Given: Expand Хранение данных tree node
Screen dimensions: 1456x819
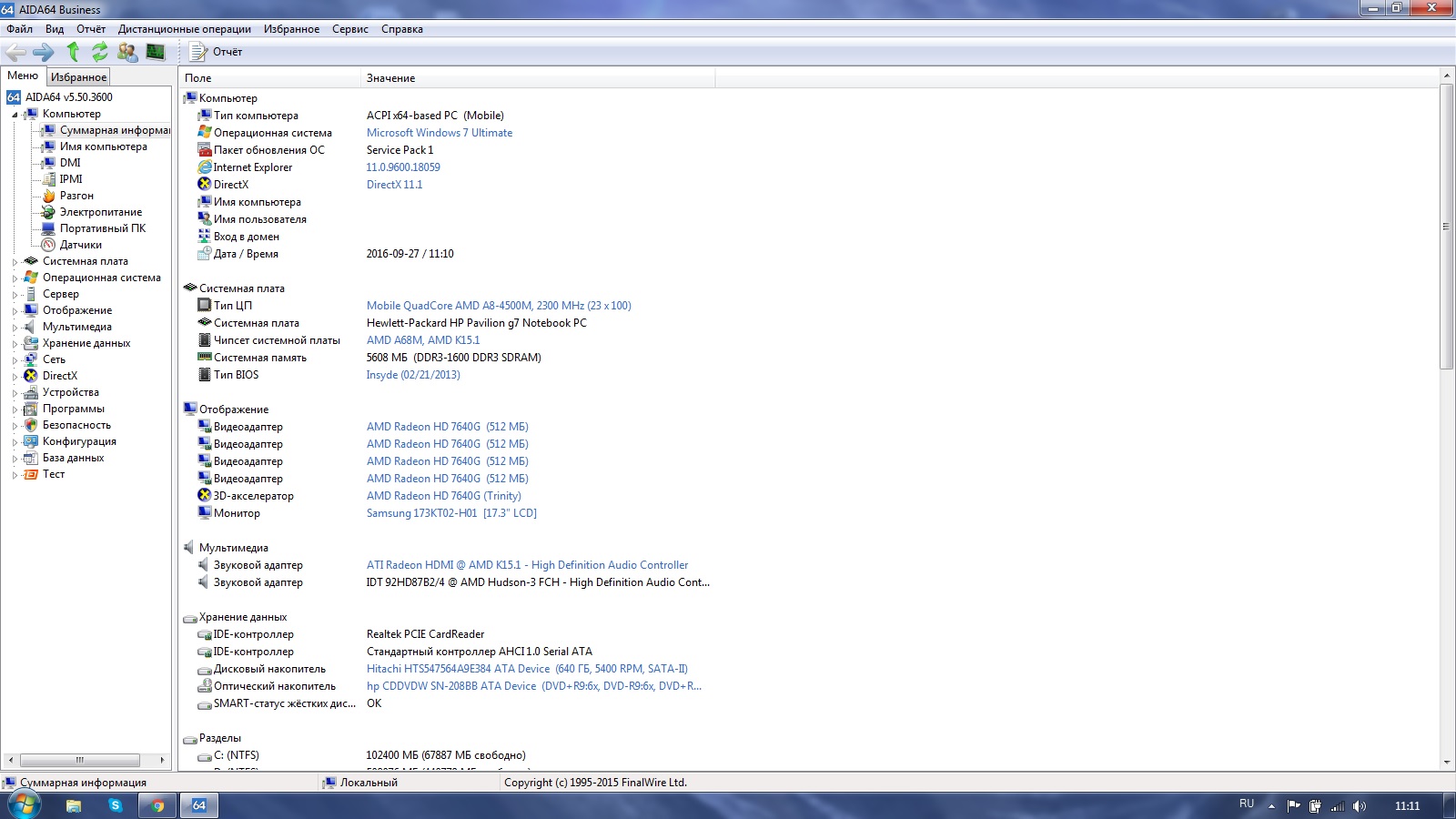Looking at the screenshot, I should point(15,344).
